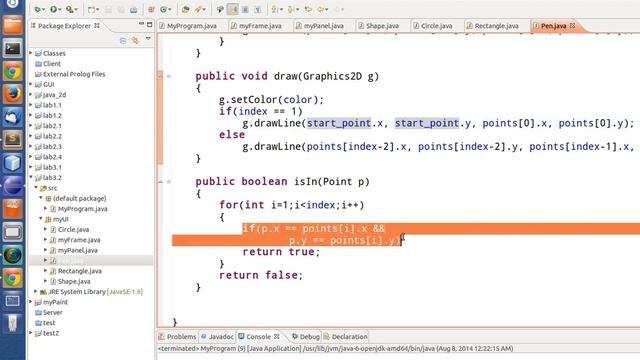The width and height of the screenshot is (640, 360).
Task: Open the Javadoc tab
Action: pos(217,337)
